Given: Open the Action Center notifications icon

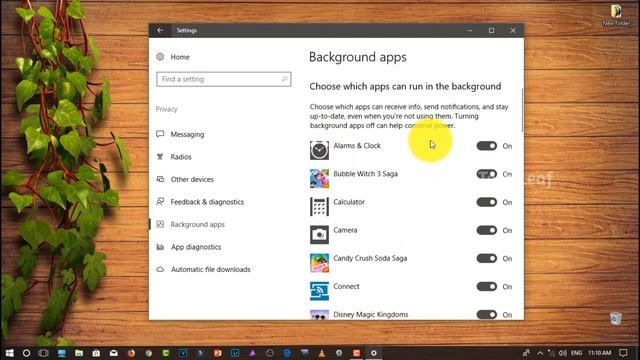Looking at the screenshot, I should pyautogui.click(x=623, y=353).
